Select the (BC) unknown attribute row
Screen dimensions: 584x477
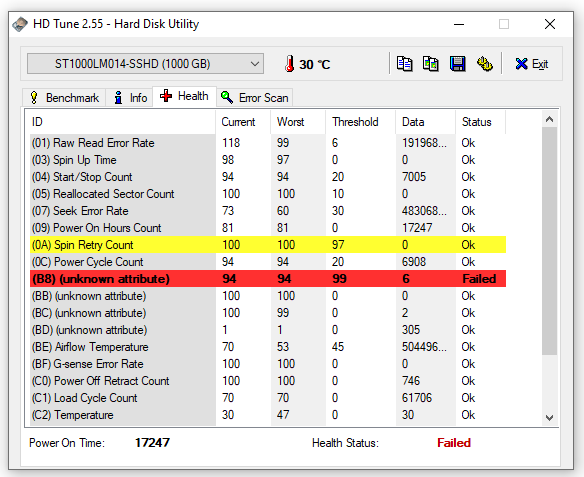click(268, 313)
